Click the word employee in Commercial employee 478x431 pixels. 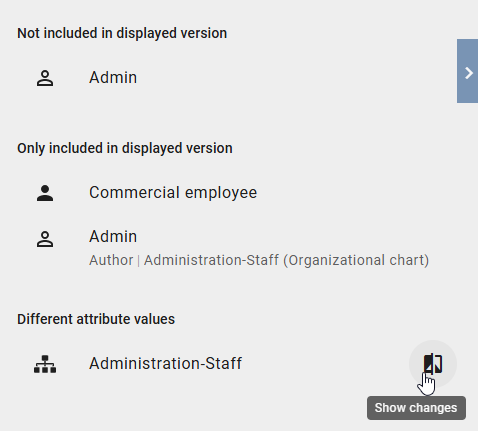[x=221, y=193]
